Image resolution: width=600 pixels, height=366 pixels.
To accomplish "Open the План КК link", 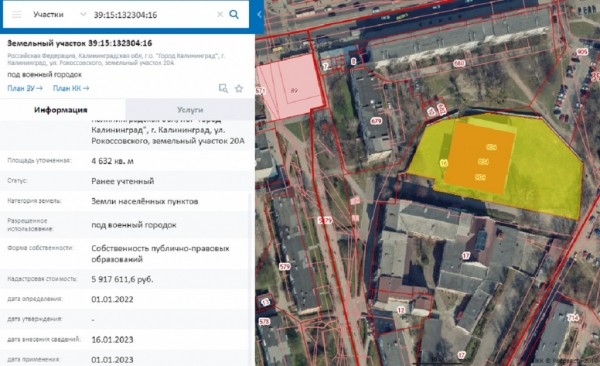I will point(71,88).
